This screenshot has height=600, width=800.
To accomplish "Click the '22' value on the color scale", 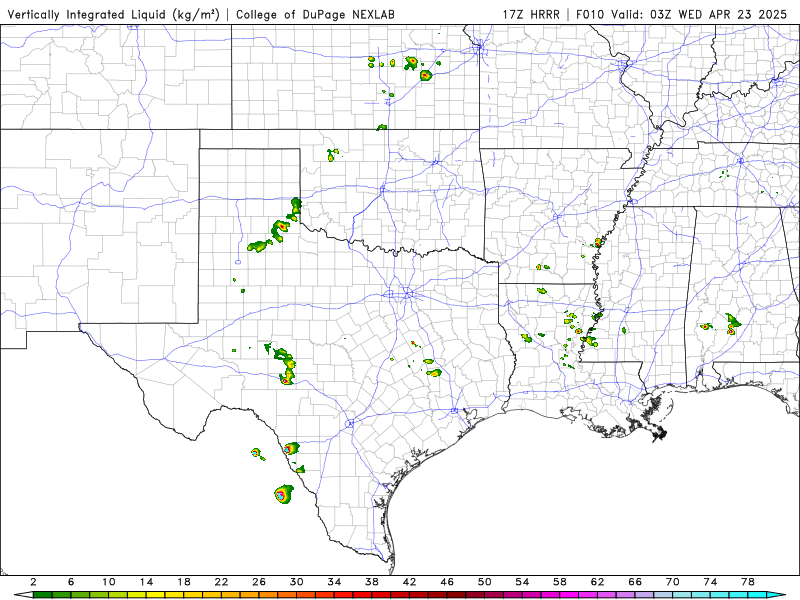I will click(x=221, y=582).
